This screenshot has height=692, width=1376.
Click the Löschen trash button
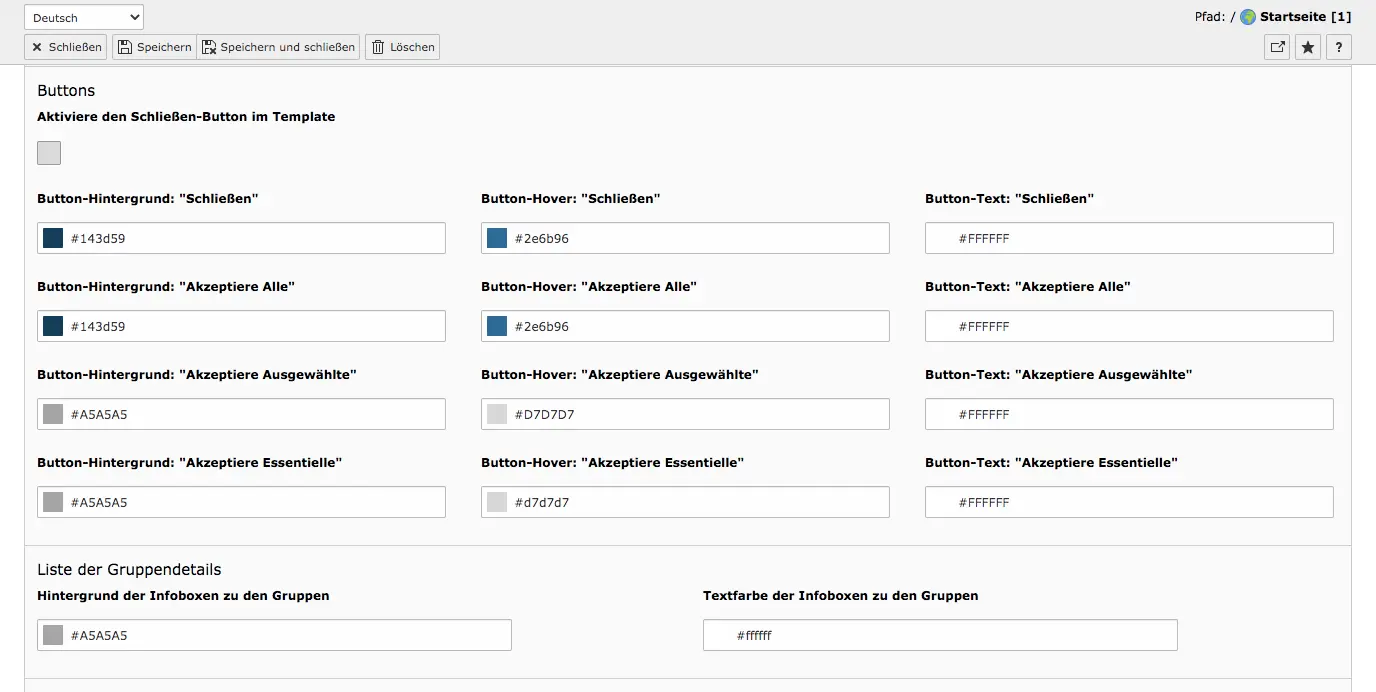coord(402,47)
